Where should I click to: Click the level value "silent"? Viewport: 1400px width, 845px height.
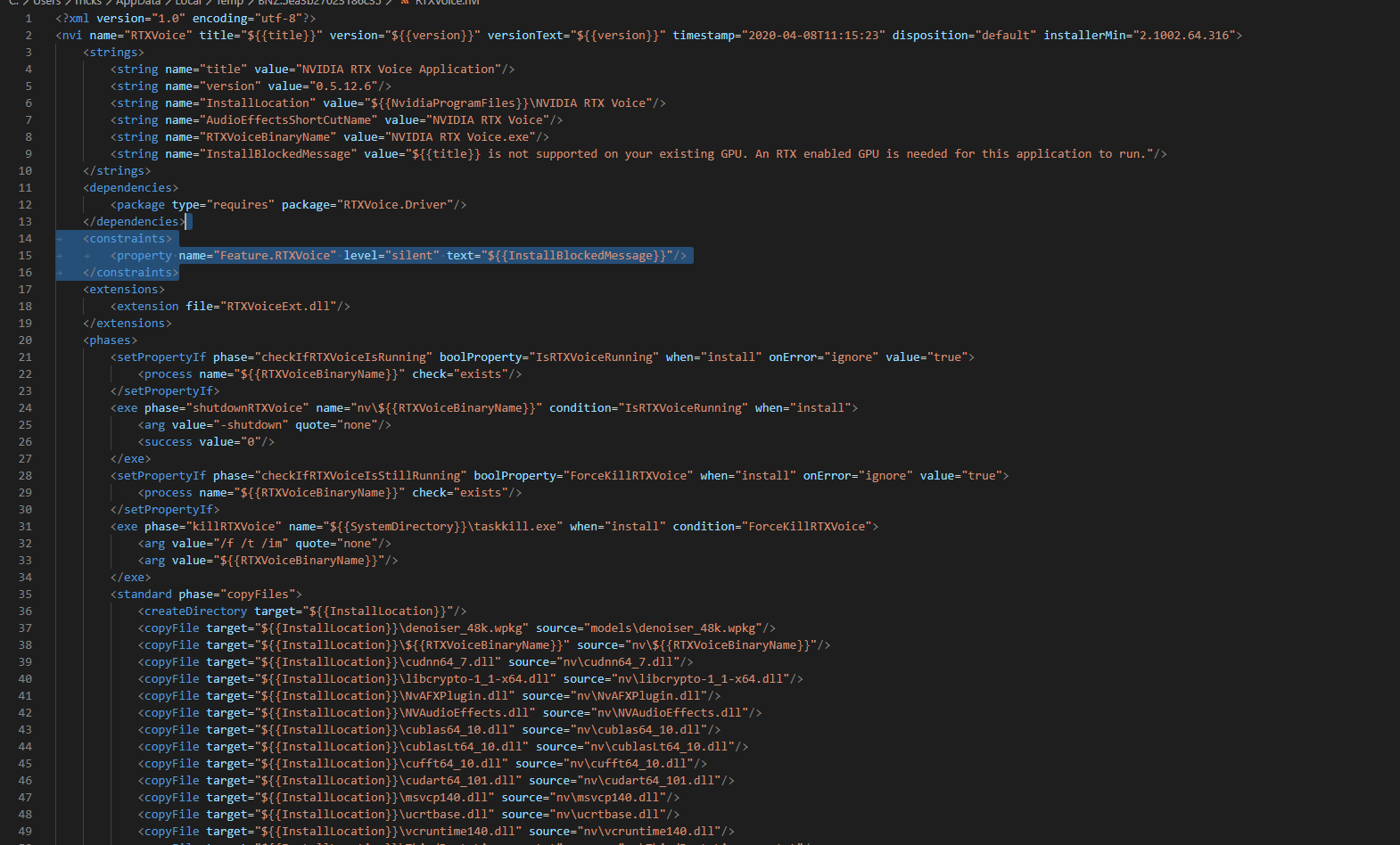click(x=412, y=255)
